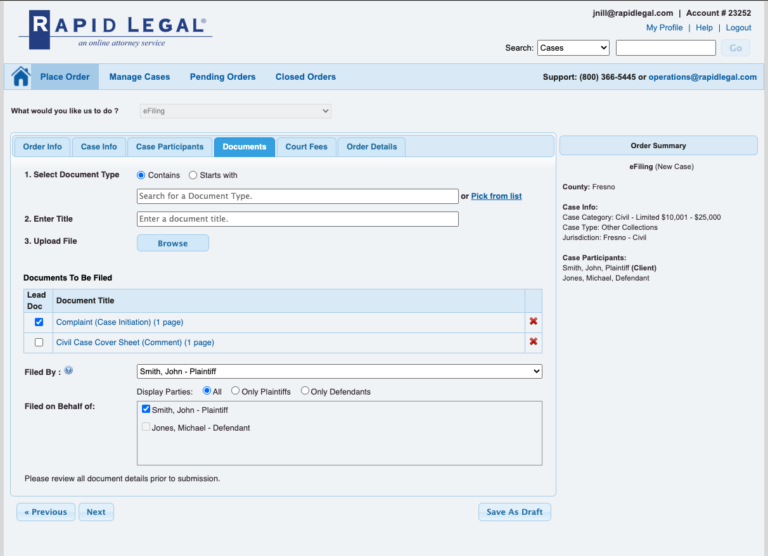Open Complaint (Case Initiation) document link

pyautogui.click(x=120, y=322)
